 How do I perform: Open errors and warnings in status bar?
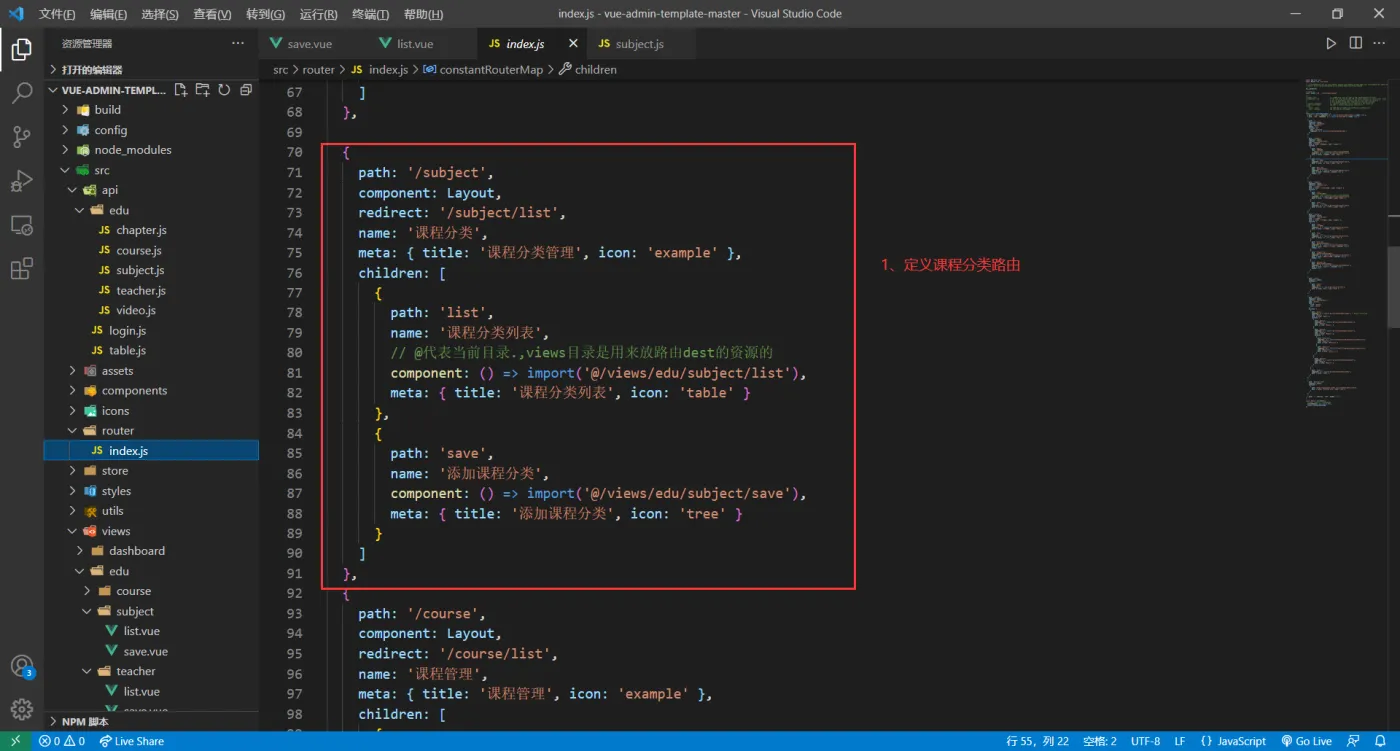click(62, 741)
